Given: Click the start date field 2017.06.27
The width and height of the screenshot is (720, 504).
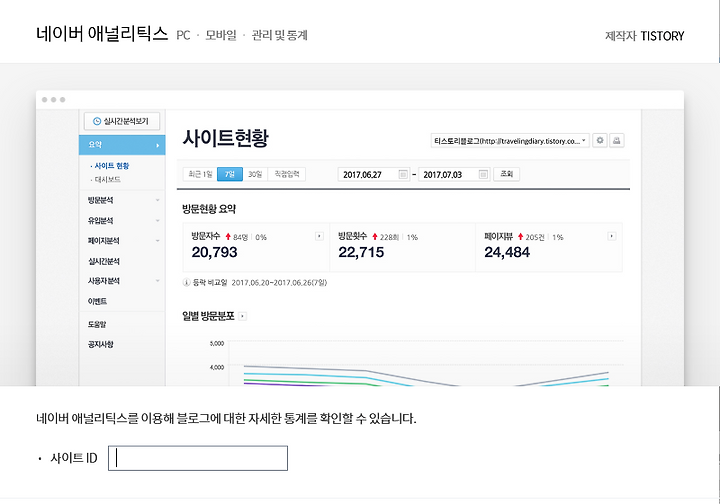Looking at the screenshot, I should 373,174.
